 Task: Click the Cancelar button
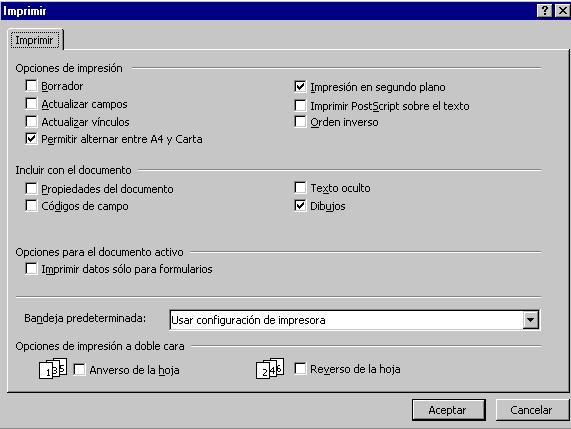[x=532, y=410]
